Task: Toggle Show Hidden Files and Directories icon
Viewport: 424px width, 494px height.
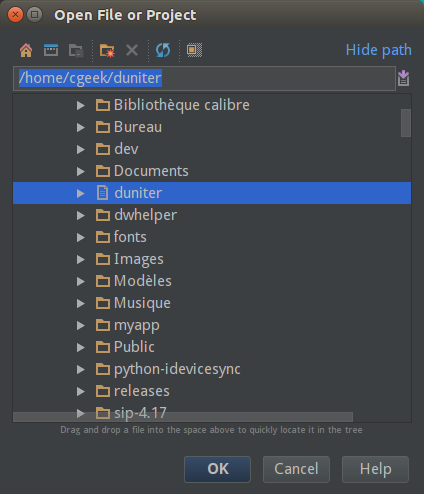Action: point(194,50)
